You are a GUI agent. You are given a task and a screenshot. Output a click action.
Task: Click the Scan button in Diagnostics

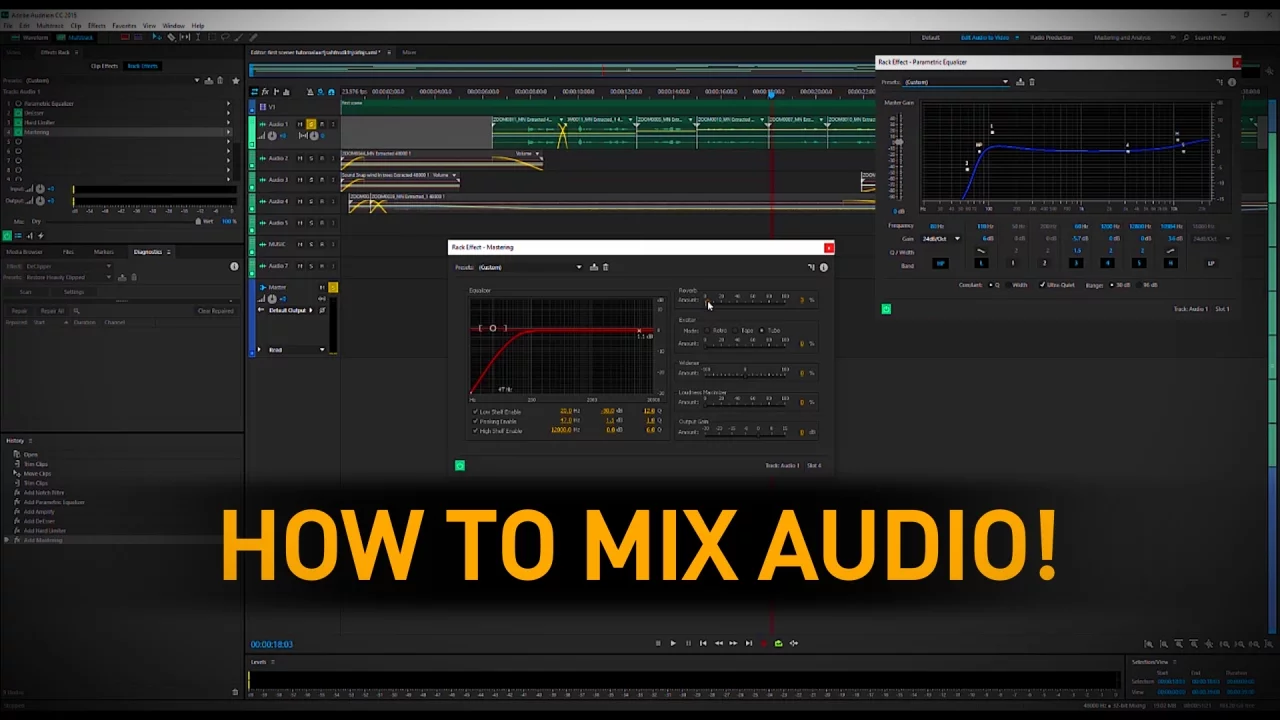pos(25,292)
